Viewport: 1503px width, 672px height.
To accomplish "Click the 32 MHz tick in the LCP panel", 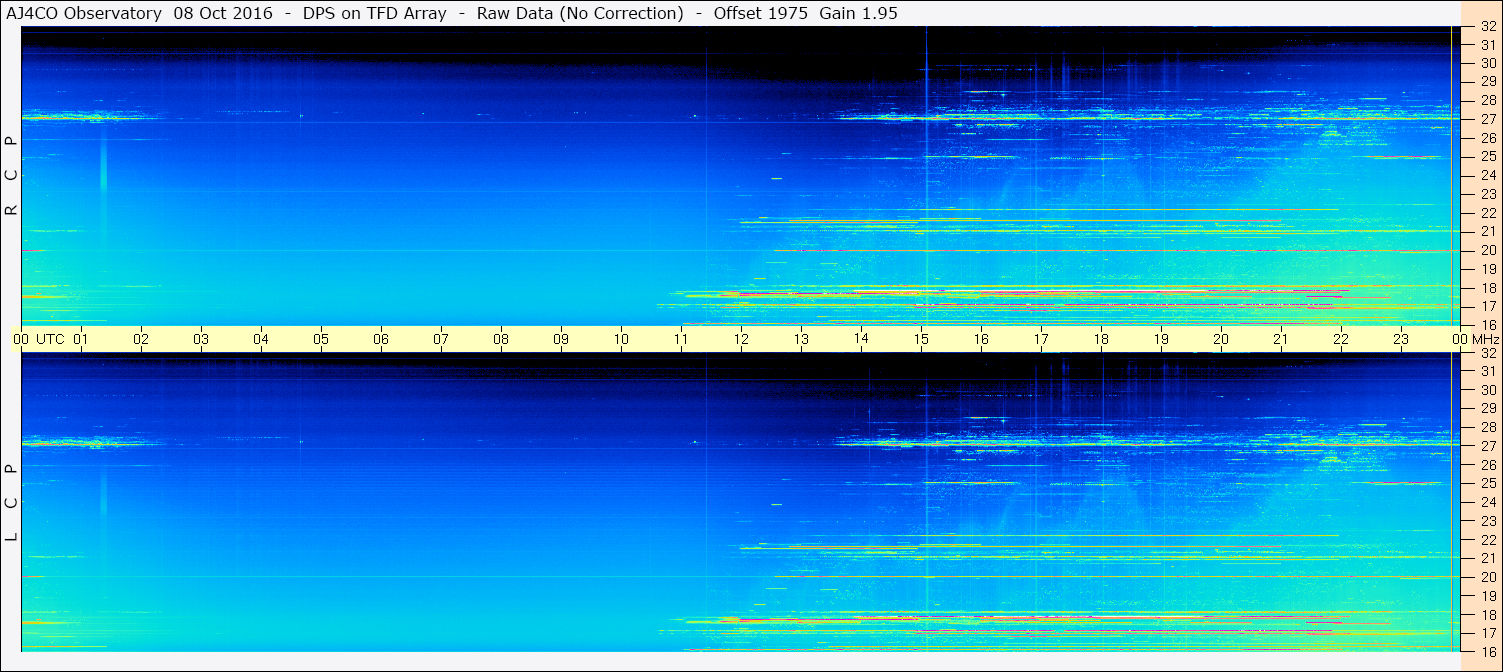I will coord(1488,353).
